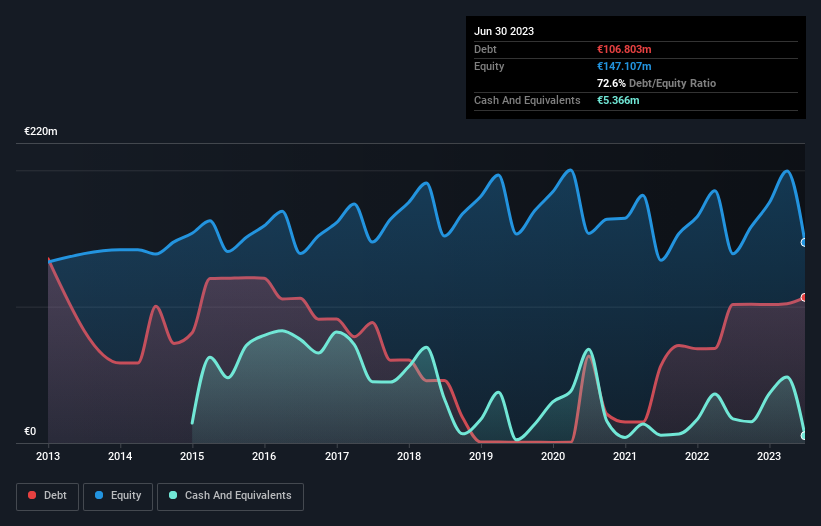Click the €0 y-axis label

click(30, 431)
